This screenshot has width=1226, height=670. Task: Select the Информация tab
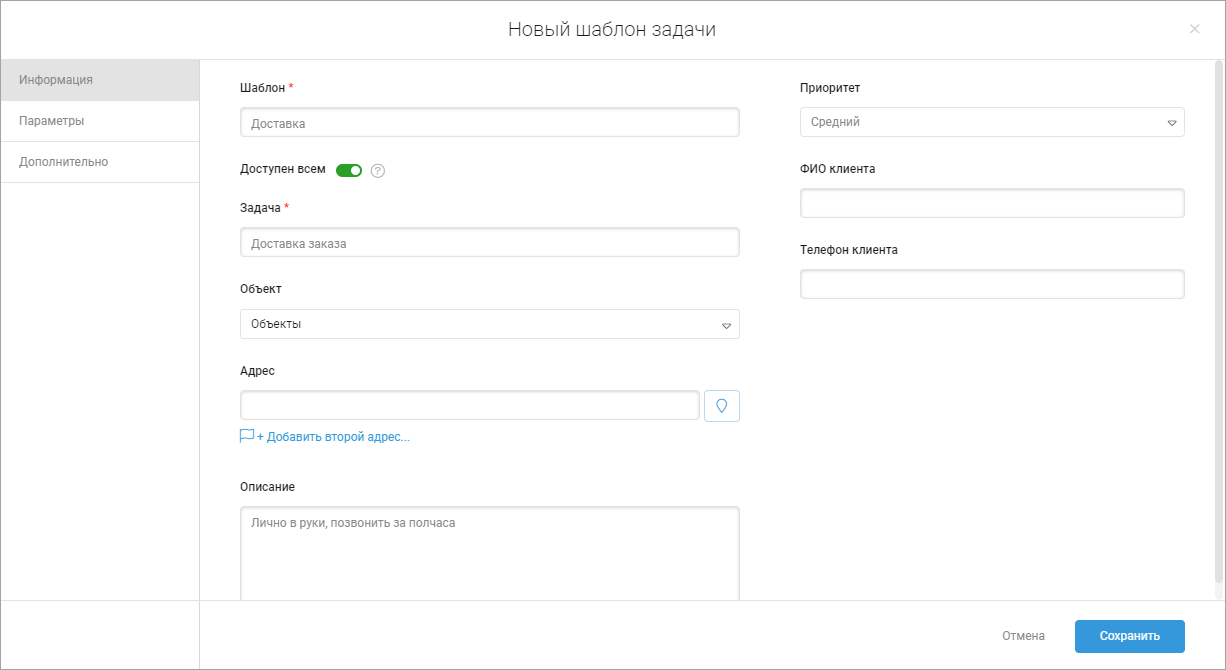[56, 80]
